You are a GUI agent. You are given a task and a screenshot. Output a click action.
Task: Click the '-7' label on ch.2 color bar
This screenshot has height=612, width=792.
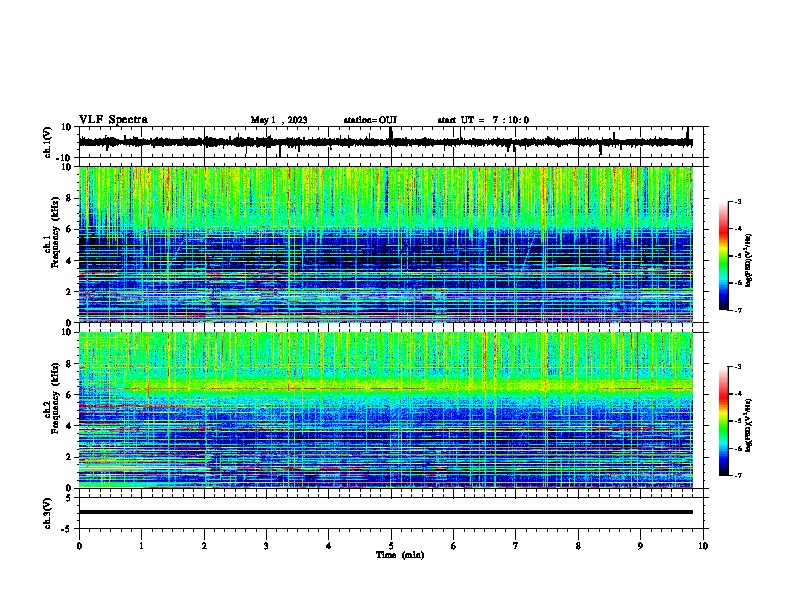[x=737, y=475]
